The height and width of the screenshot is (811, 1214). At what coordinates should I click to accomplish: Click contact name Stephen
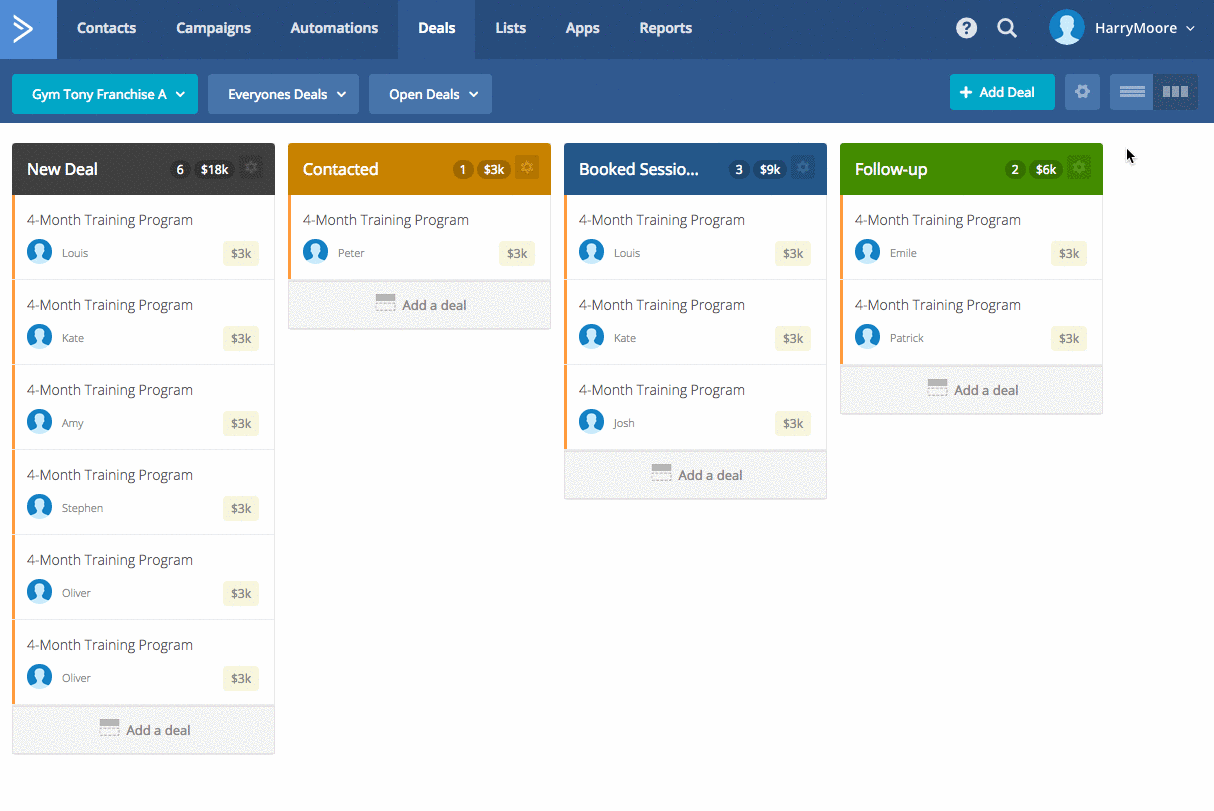[x=82, y=508]
